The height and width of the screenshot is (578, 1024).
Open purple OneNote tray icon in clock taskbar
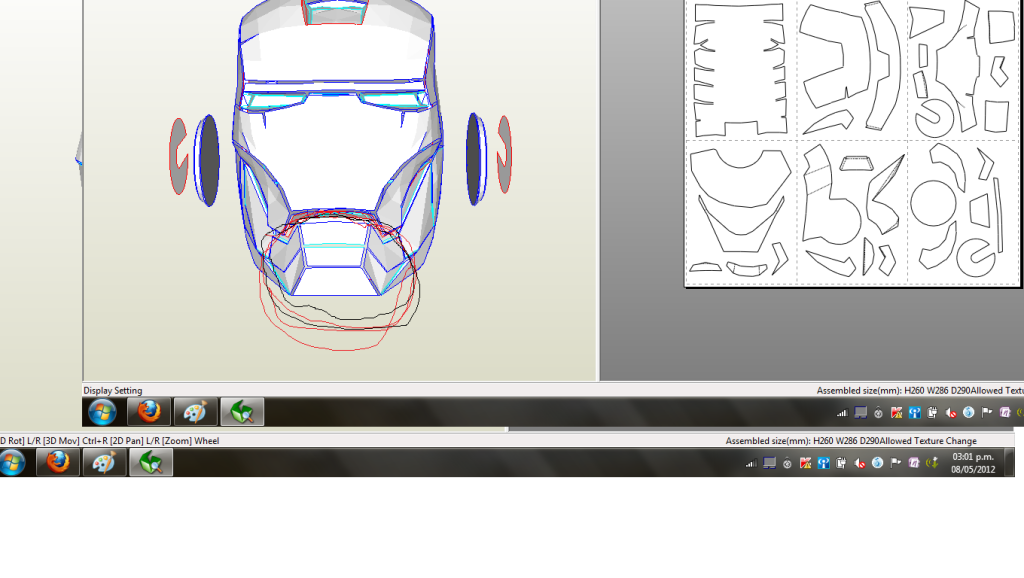[914, 463]
